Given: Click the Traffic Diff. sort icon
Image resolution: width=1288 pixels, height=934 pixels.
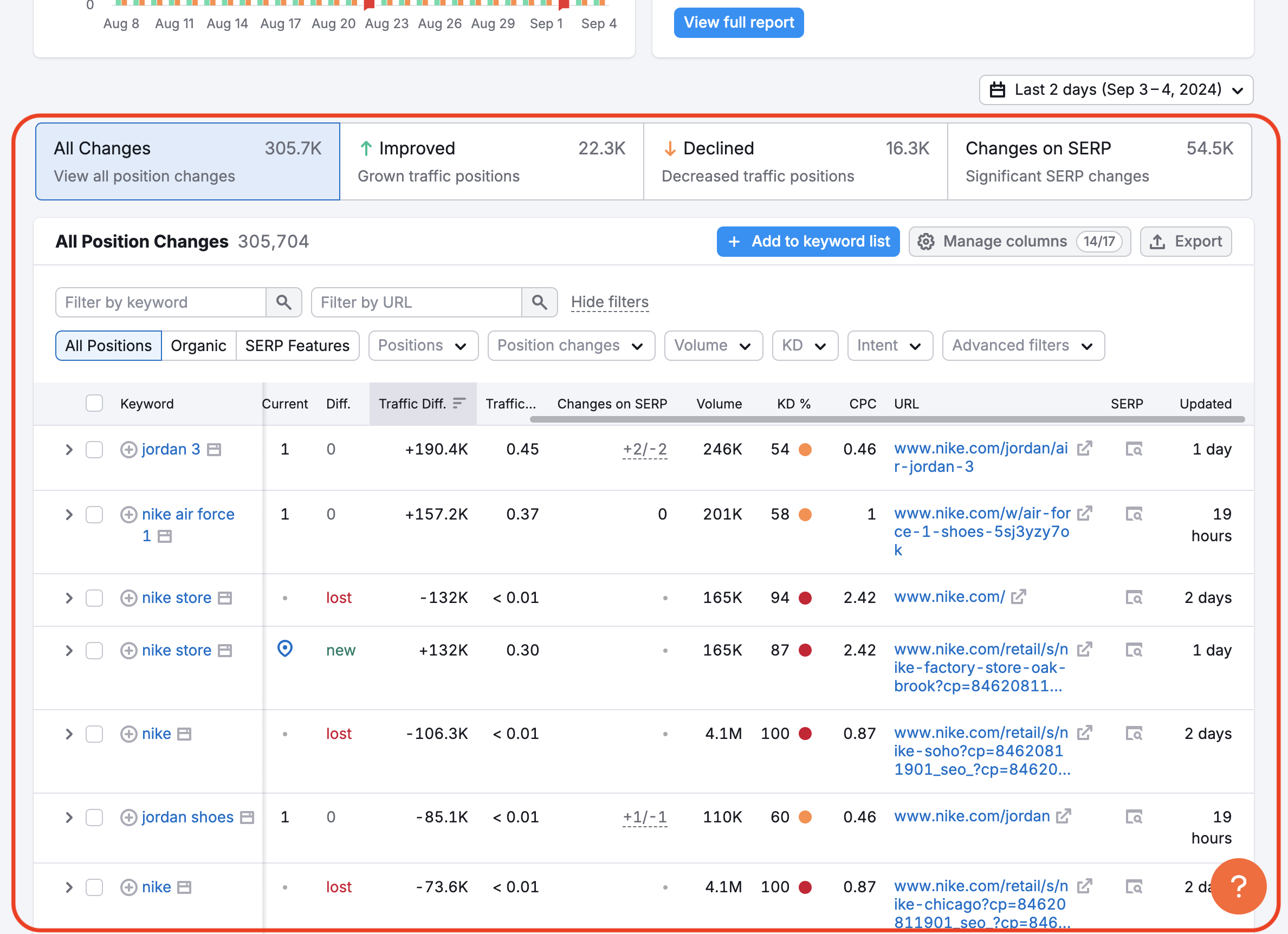Looking at the screenshot, I should click(x=459, y=404).
